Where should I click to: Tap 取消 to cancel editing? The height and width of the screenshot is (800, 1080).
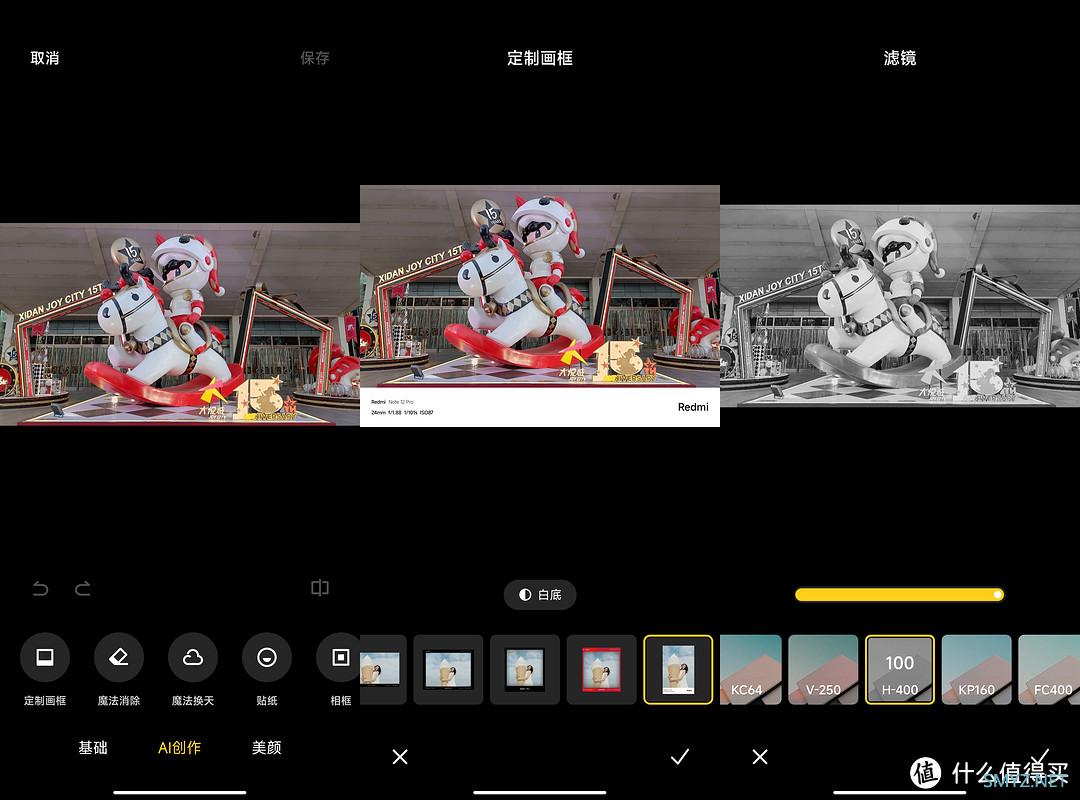click(x=45, y=58)
